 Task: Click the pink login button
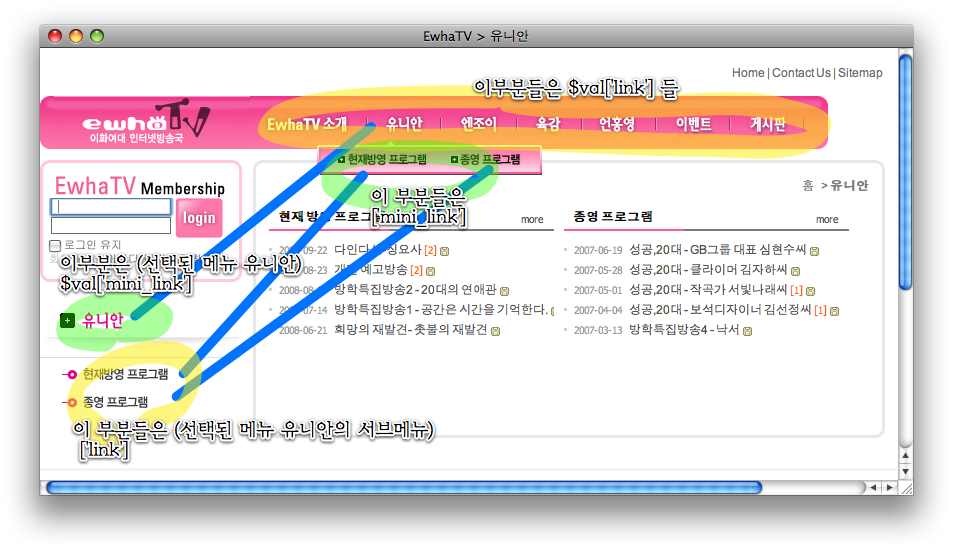(199, 218)
